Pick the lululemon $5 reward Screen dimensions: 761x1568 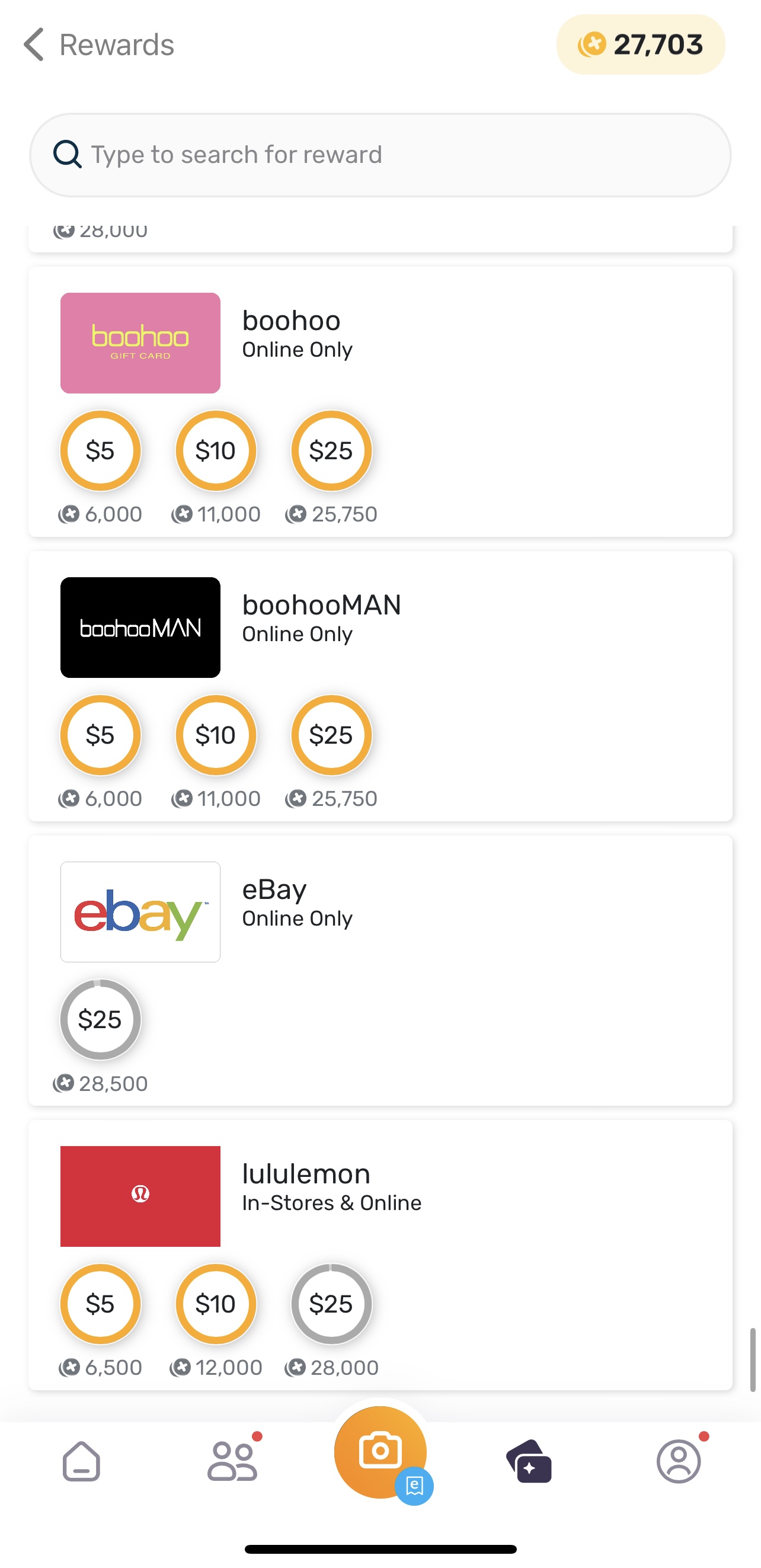click(100, 1303)
